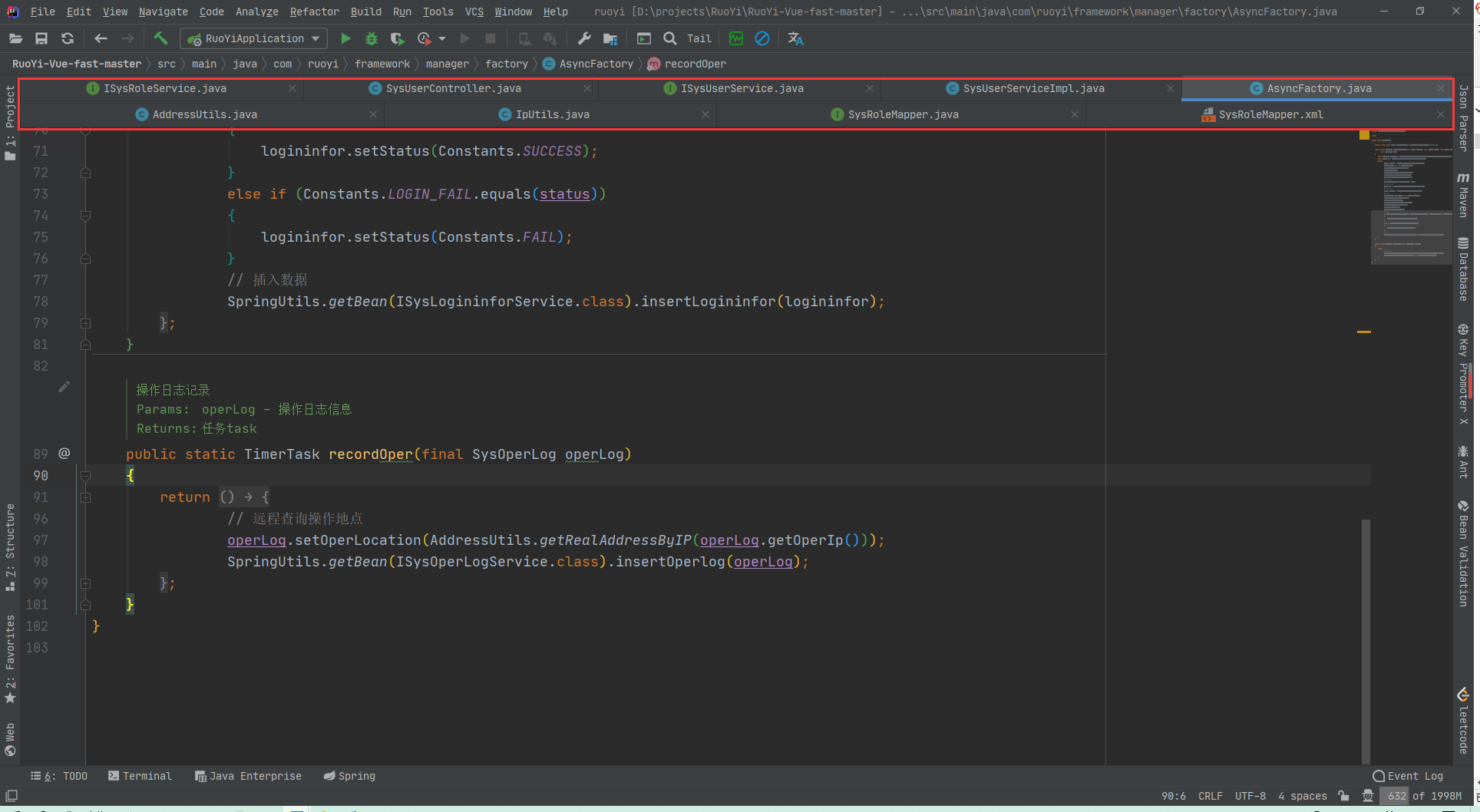The height and width of the screenshot is (812, 1480).
Task: Open Search Everywhere magnifier icon
Action: [x=670, y=38]
